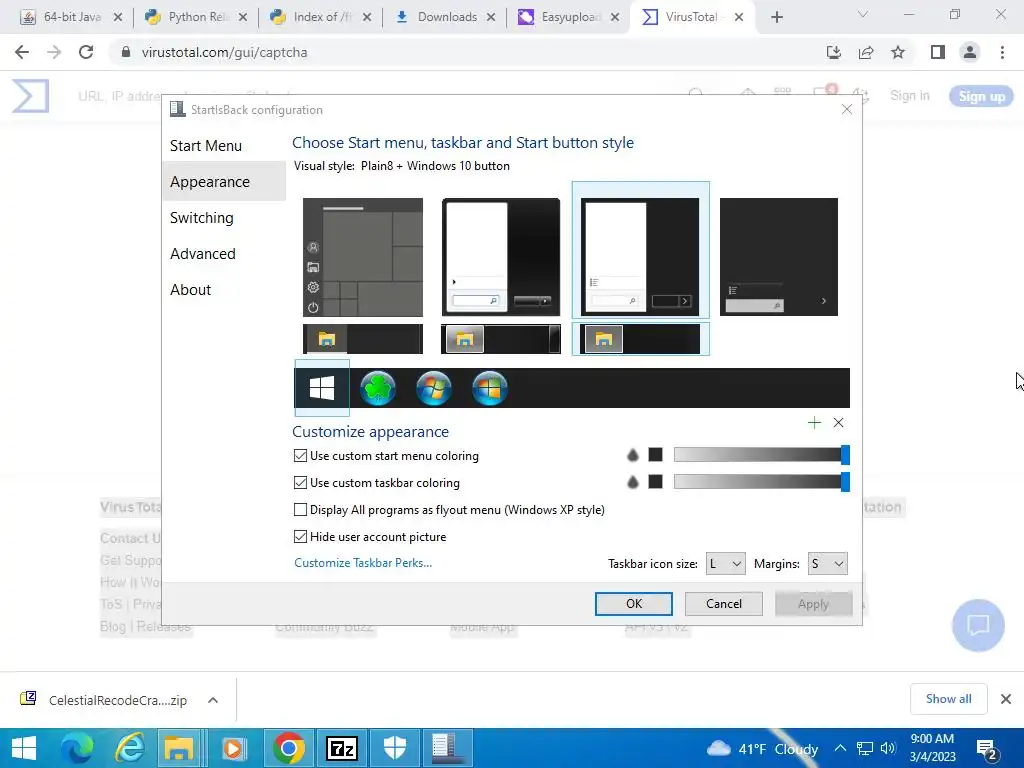Open the notification center icon
Viewport: 1024px width, 768px height.
986,750
